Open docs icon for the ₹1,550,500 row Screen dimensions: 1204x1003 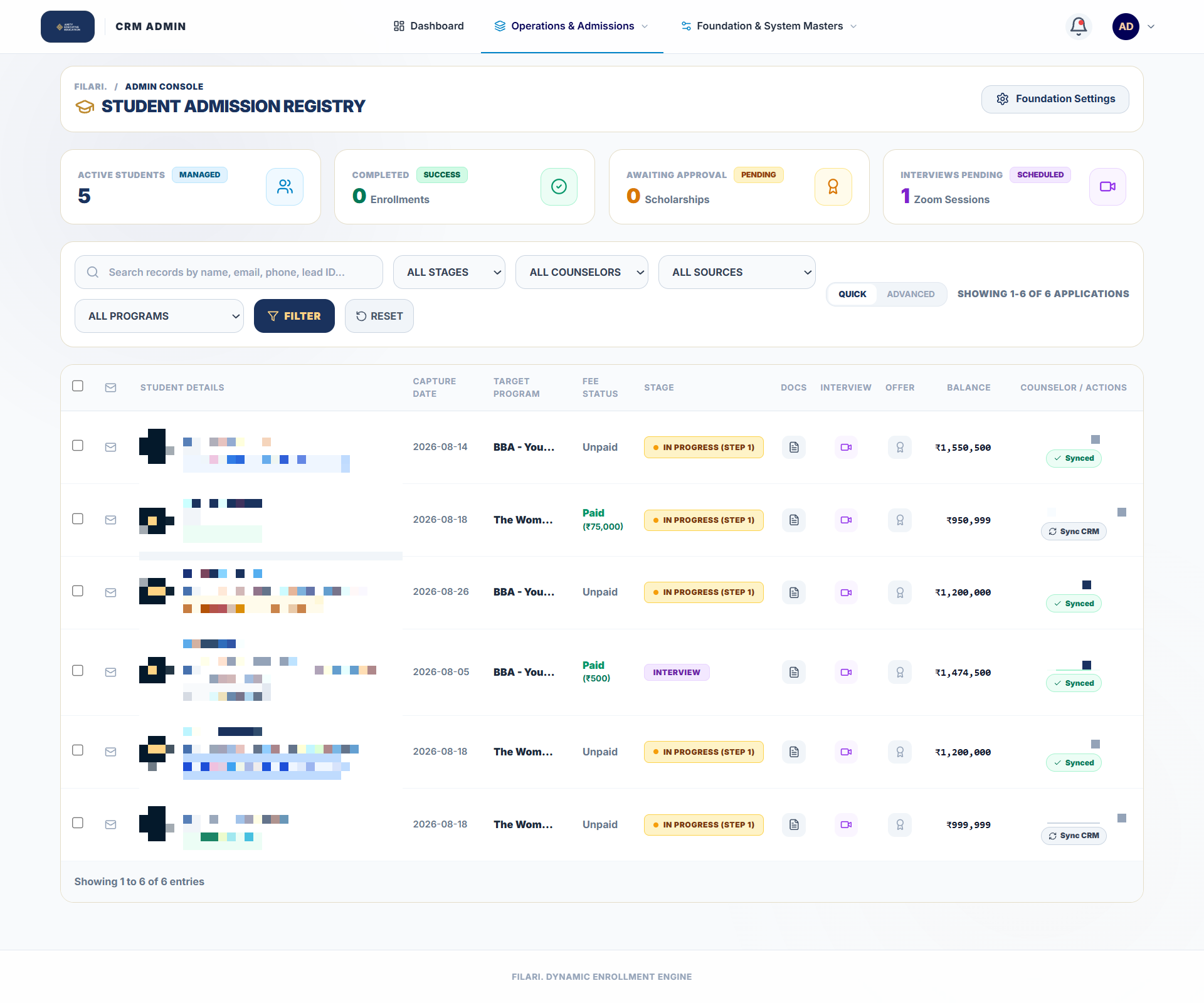(794, 447)
